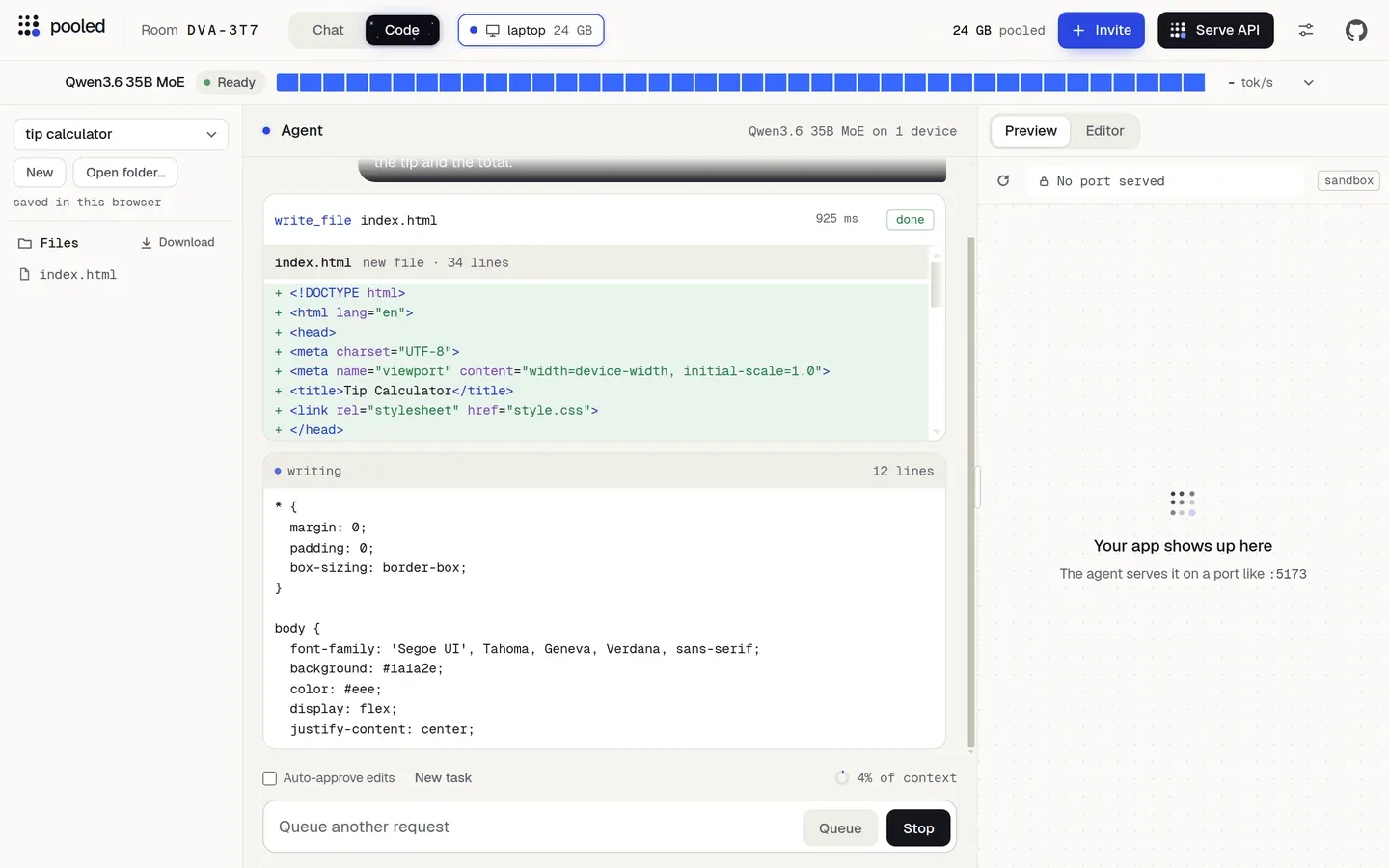The width and height of the screenshot is (1389, 868).
Task: Click the Files folder icon
Action: pyautogui.click(x=25, y=243)
